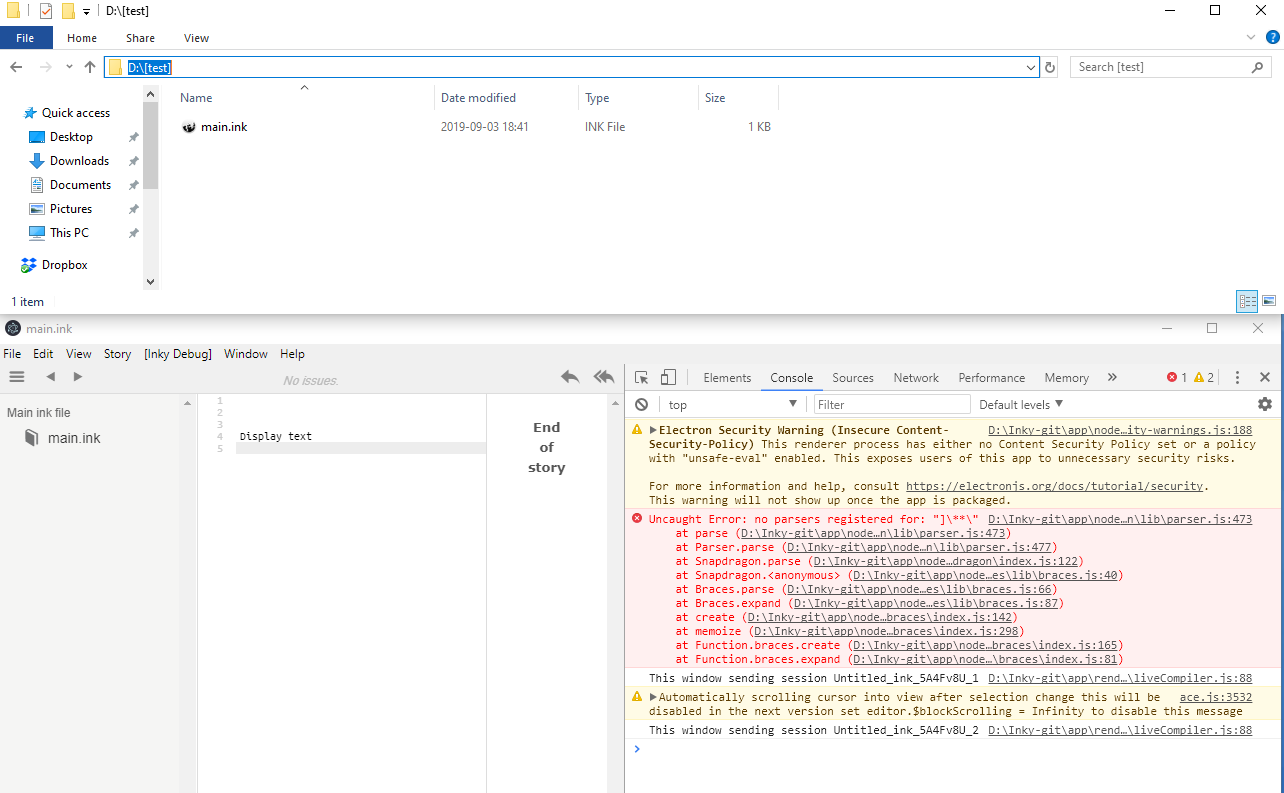Follow the electronjs.org security documentation link

tap(1054, 486)
